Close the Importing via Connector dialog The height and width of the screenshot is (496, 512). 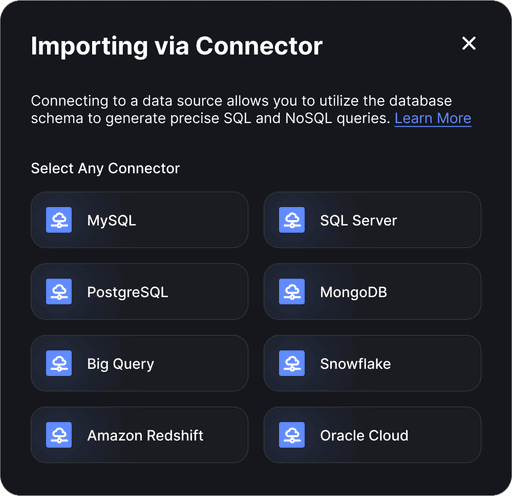469,43
